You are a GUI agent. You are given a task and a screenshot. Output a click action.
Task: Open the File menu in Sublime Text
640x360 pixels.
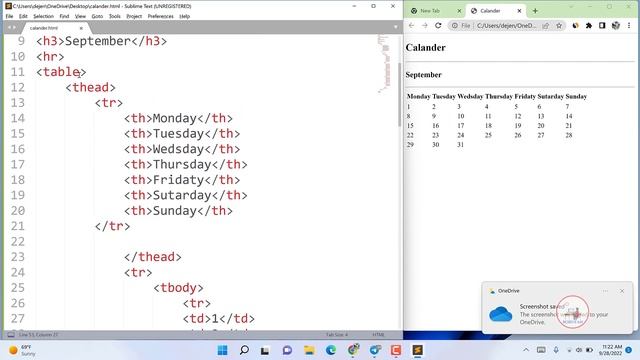(9, 16)
